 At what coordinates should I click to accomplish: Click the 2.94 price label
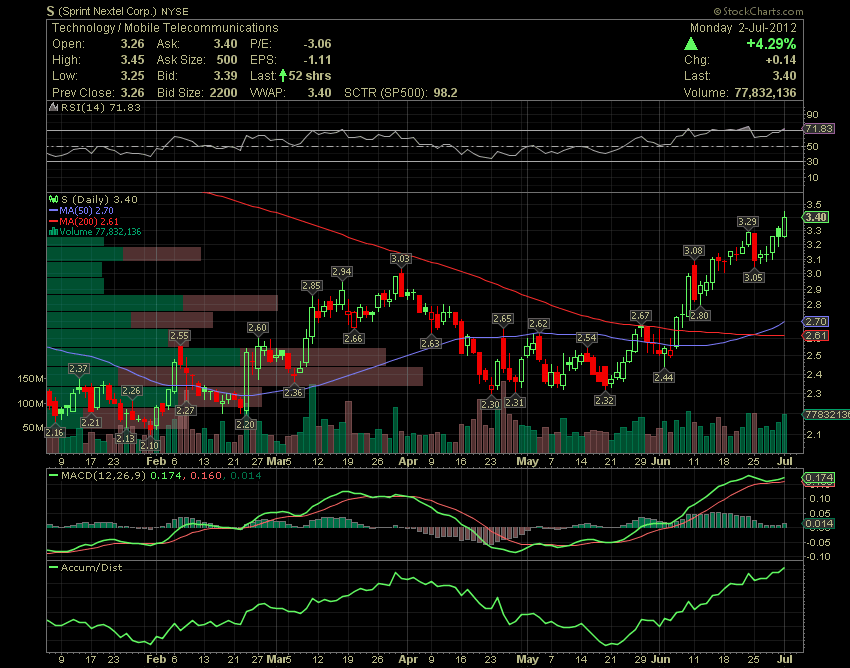pos(342,271)
